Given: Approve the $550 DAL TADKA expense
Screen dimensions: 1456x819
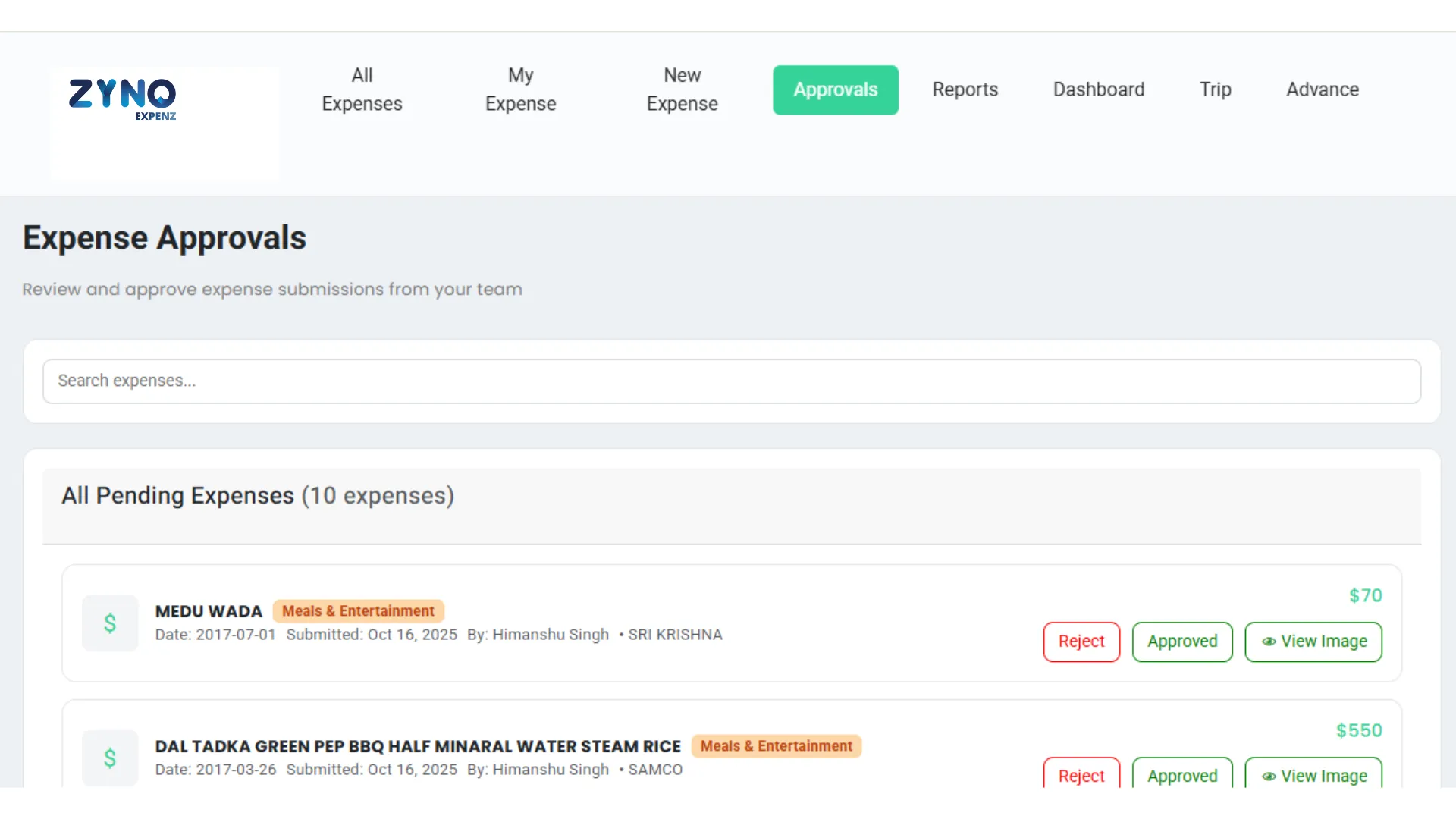Looking at the screenshot, I should 1182,774.
